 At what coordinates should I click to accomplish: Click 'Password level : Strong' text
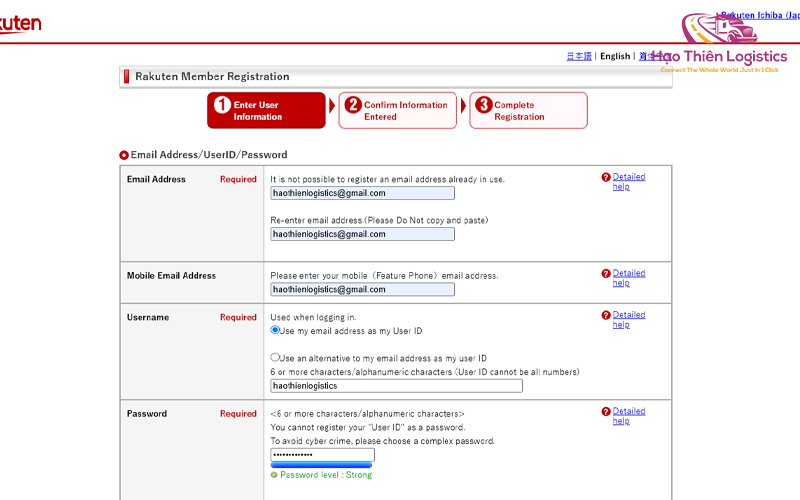[326, 475]
